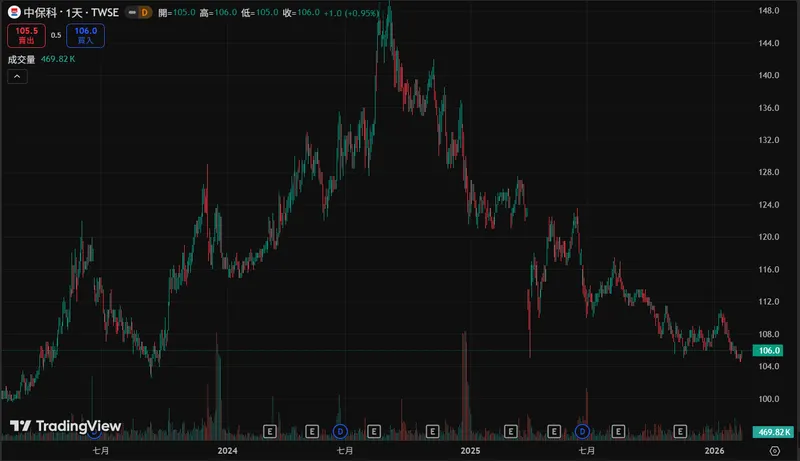800x461 pixels.
Task: Open the 中保科 · 1天 · TWSE symbol title
Action: 71,12
